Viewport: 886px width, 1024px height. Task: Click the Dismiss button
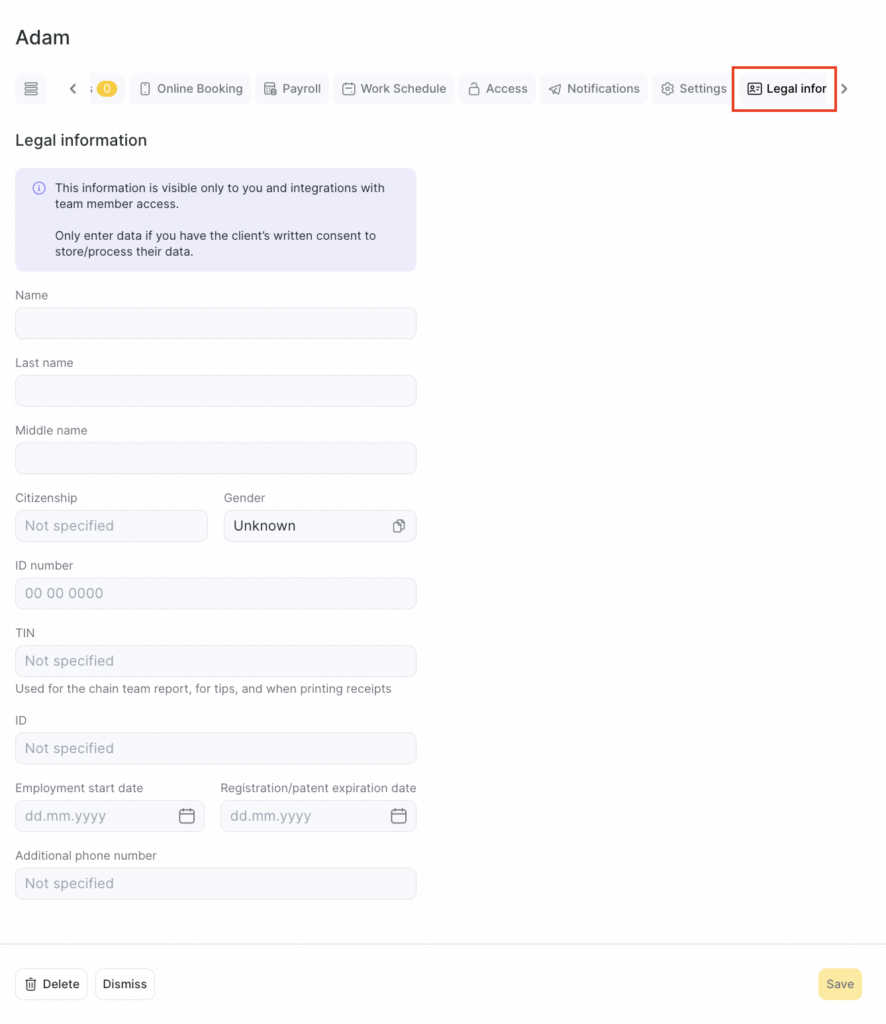125,984
